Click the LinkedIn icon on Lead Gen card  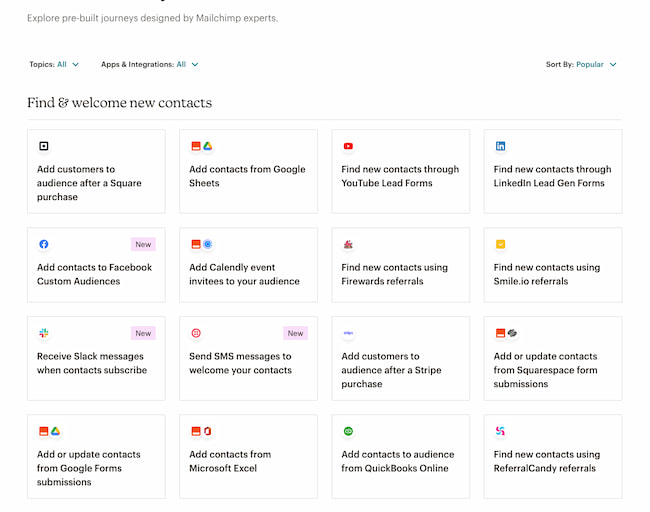pyautogui.click(x=500, y=146)
